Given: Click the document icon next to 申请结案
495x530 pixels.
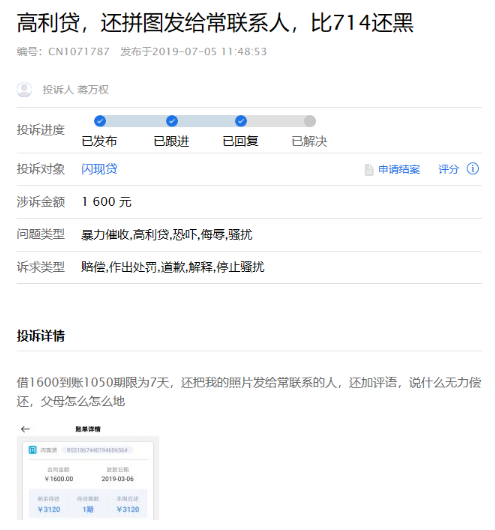Looking at the screenshot, I should click(x=369, y=170).
